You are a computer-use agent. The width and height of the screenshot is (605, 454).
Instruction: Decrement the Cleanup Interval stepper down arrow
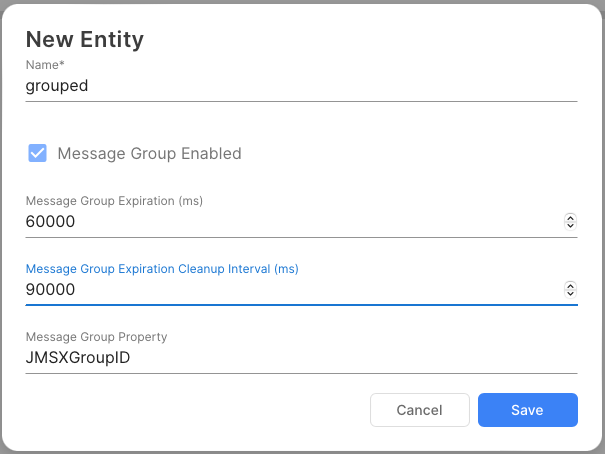pos(570,294)
